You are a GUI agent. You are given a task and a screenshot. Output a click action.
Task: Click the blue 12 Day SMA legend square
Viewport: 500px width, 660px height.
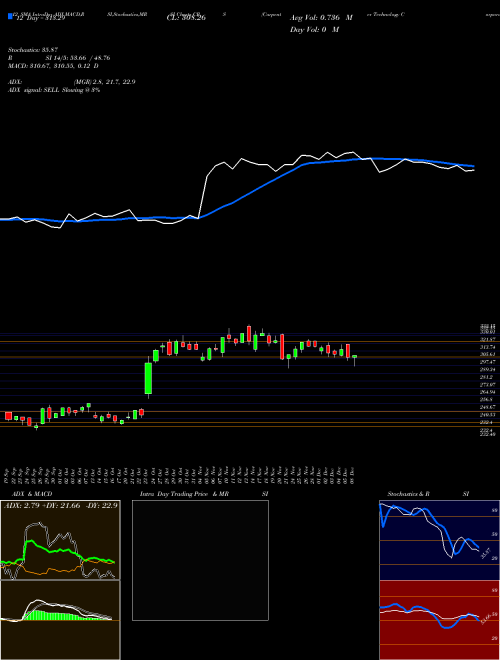click(x=10, y=16)
